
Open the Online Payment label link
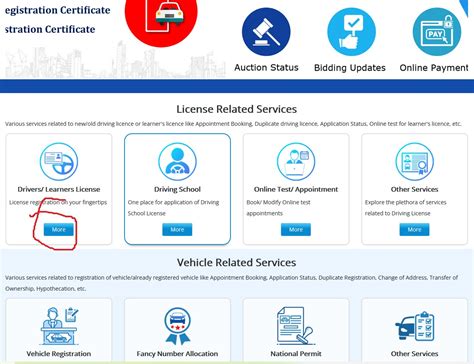[434, 68]
